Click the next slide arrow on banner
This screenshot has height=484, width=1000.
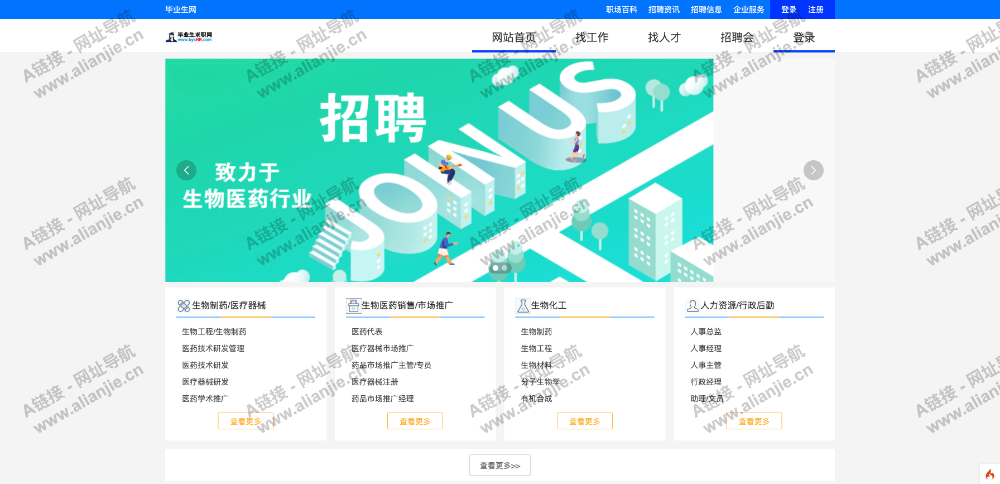[813, 170]
